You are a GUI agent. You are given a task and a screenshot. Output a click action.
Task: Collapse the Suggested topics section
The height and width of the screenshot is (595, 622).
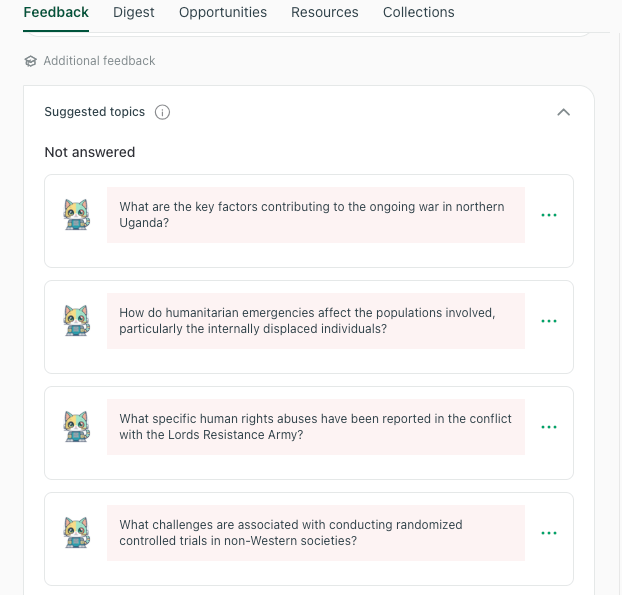point(563,112)
